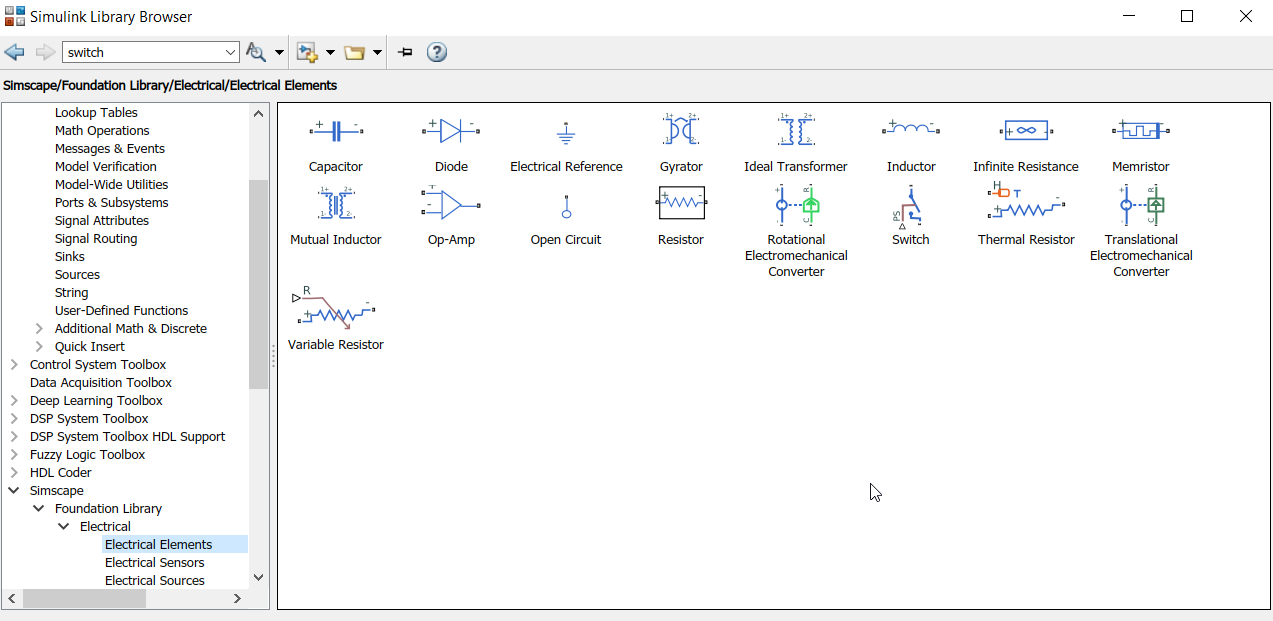The height and width of the screenshot is (621, 1273).
Task: Select the Switch block icon
Action: (910, 207)
